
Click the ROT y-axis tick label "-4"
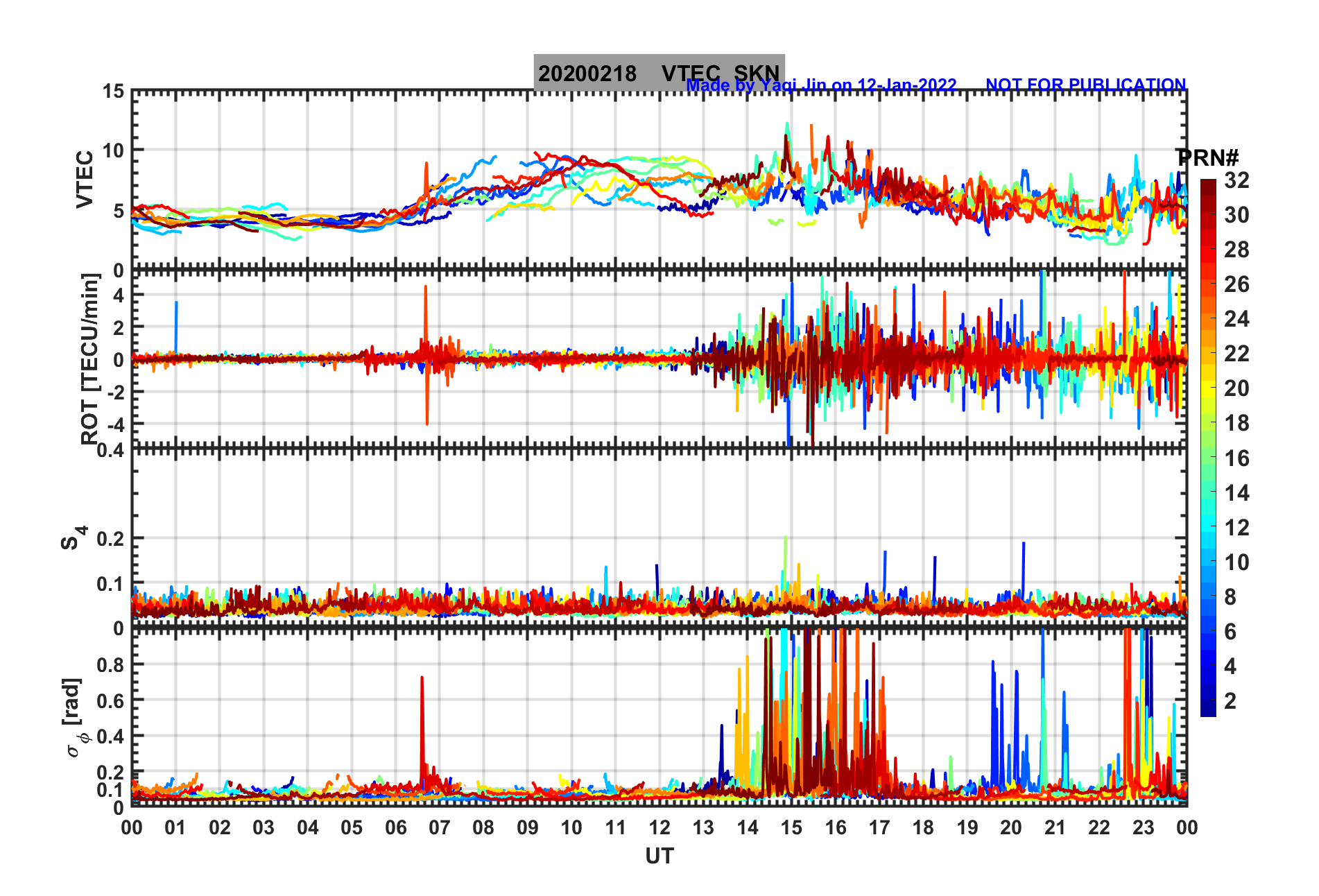[115, 424]
